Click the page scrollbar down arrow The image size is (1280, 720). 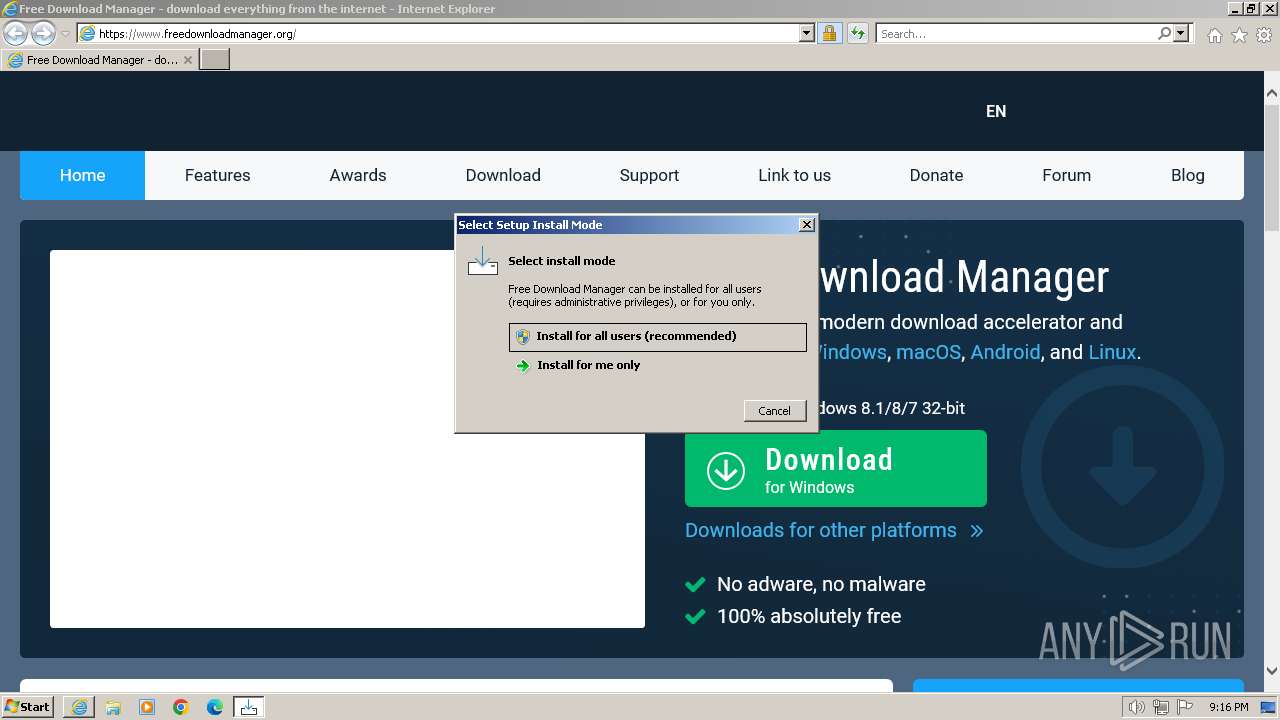point(1271,671)
